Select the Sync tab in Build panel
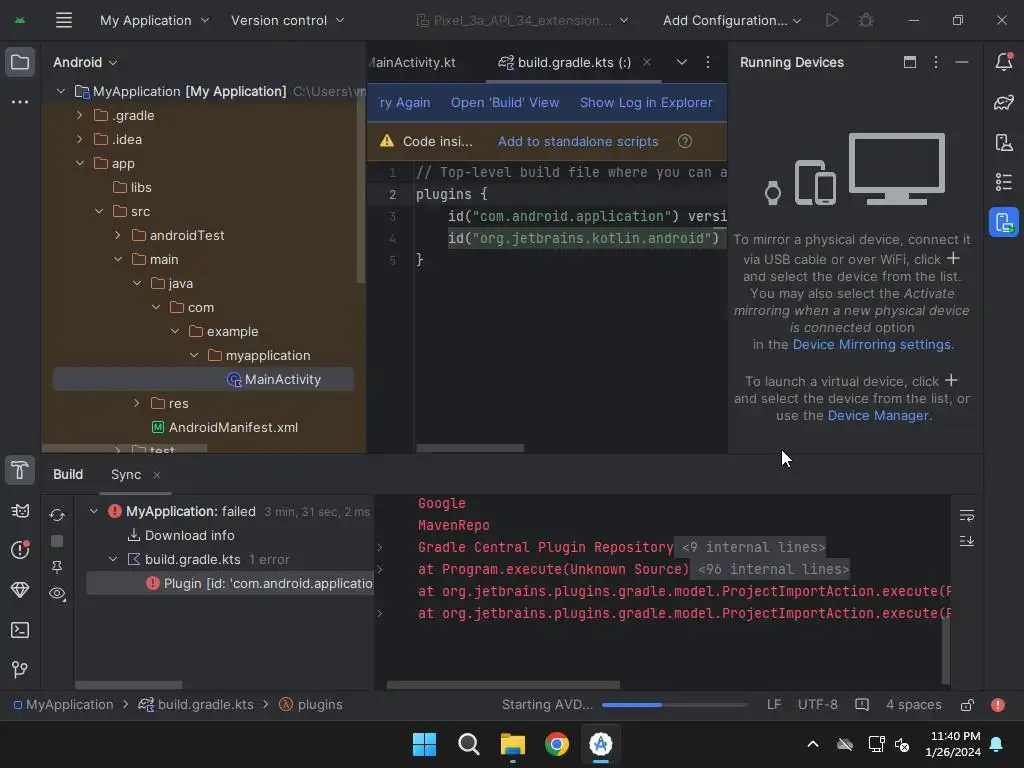The height and width of the screenshot is (768, 1024). (x=126, y=474)
